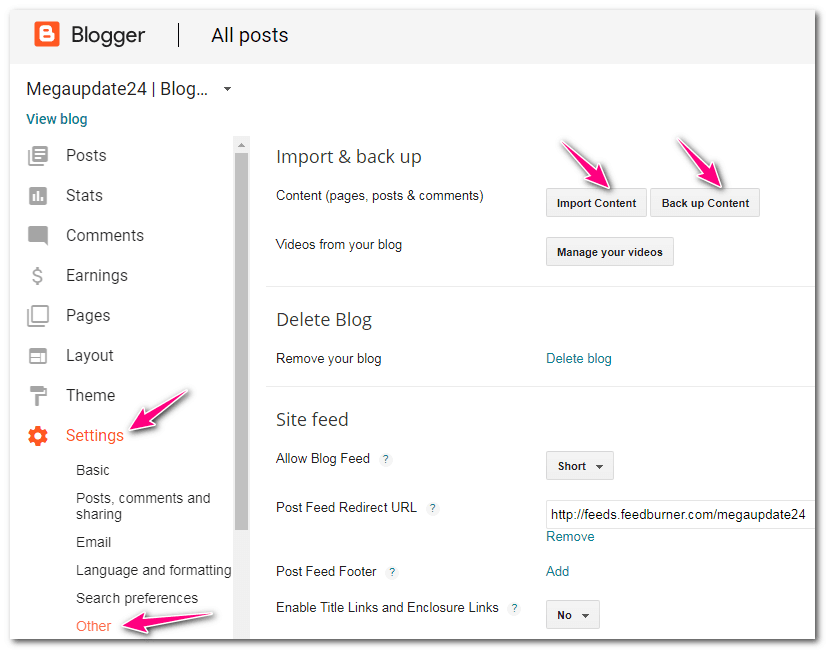Click the Comments speech bubble icon
The height and width of the screenshot is (650, 826).
pyautogui.click(x=38, y=235)
